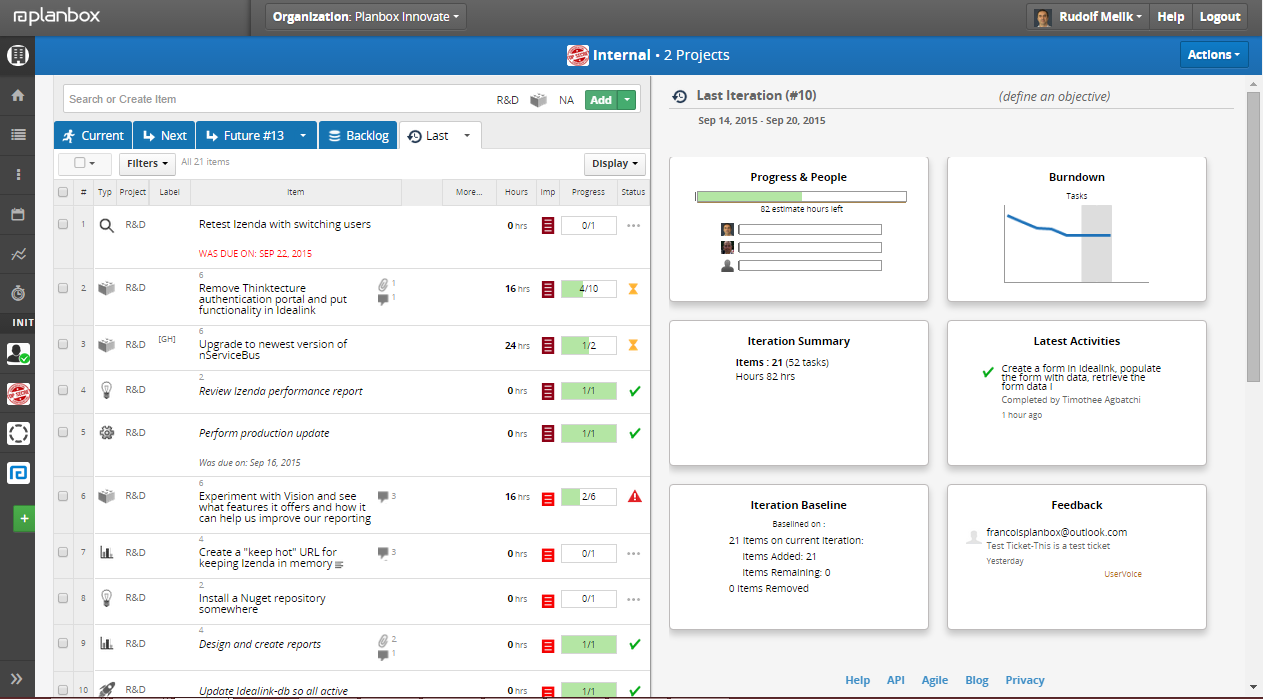Click hourglass status of Upgrade nServiceBus item
Screen dimensions: 1263x699
coord(633,345)
